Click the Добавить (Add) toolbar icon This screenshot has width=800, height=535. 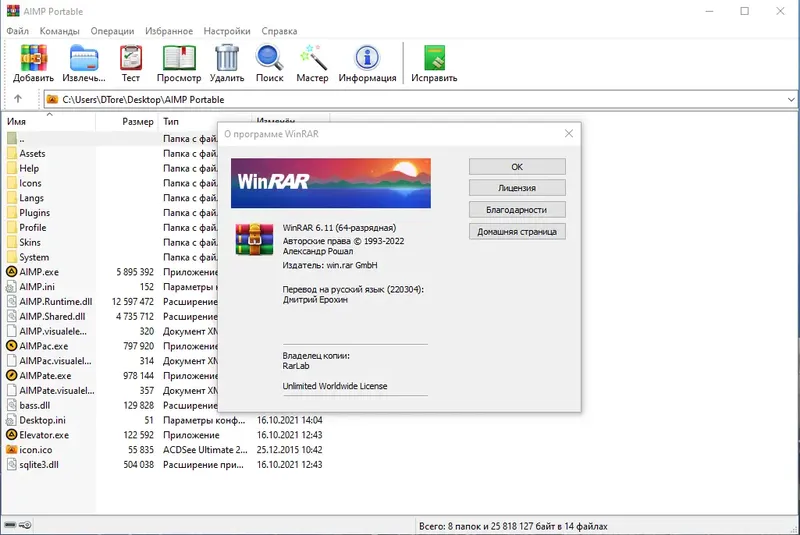(x=34, y=58)
